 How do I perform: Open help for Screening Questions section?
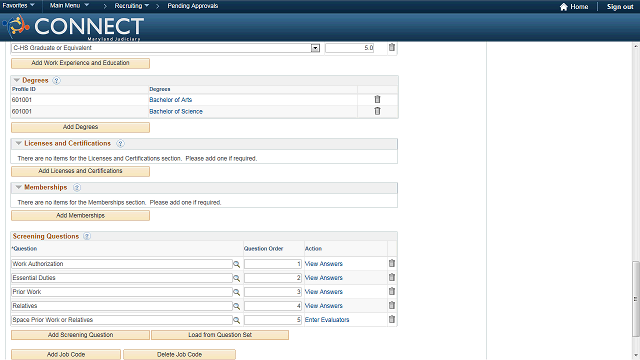pyautogui.click(x=87, y=236)
